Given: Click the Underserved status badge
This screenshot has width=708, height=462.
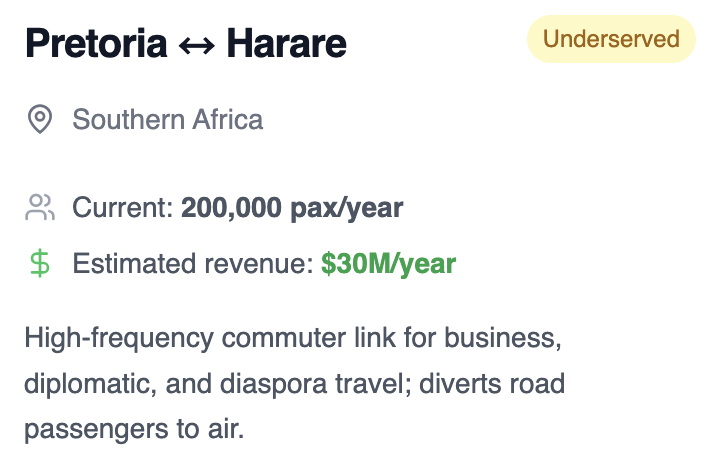Looking at the screenshot, I should coord(611,39).
